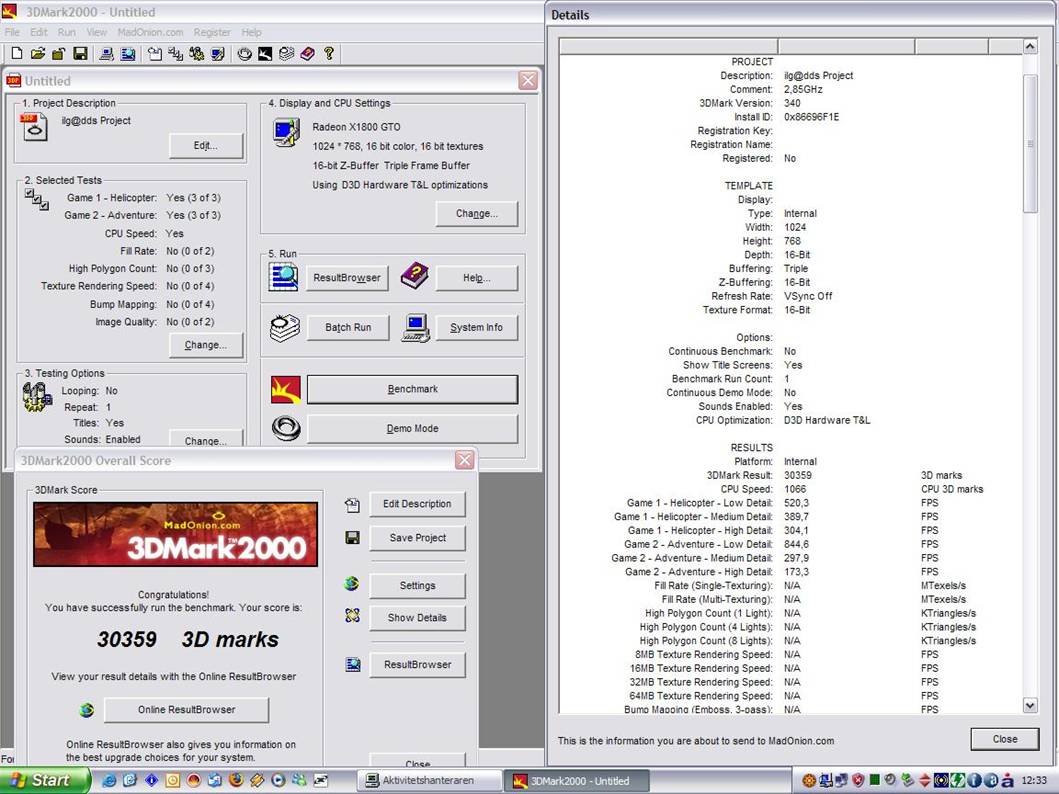Open System Info
This screenshot has height=794, width=1059.
tap(477, 327)
